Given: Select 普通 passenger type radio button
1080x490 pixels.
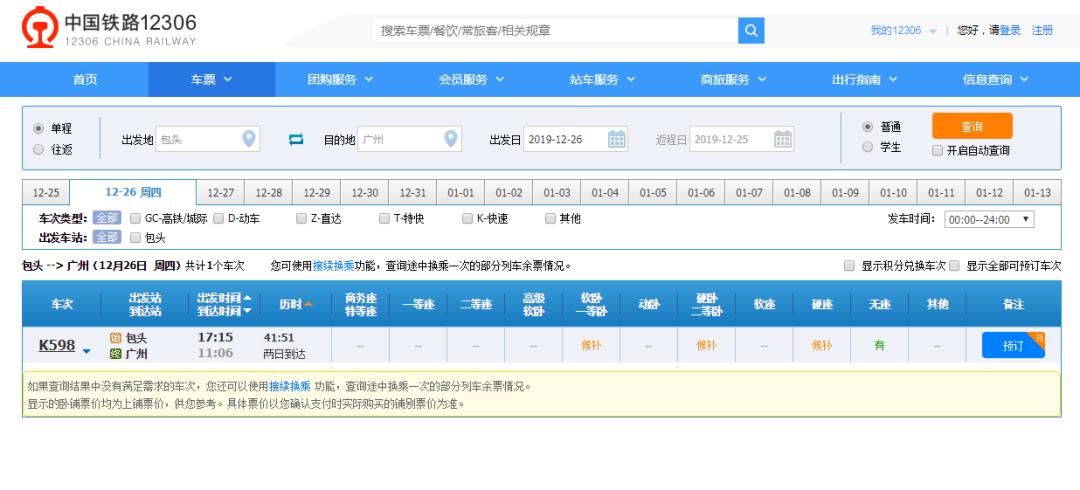Looking at the screenshot, I should point(868,127).
